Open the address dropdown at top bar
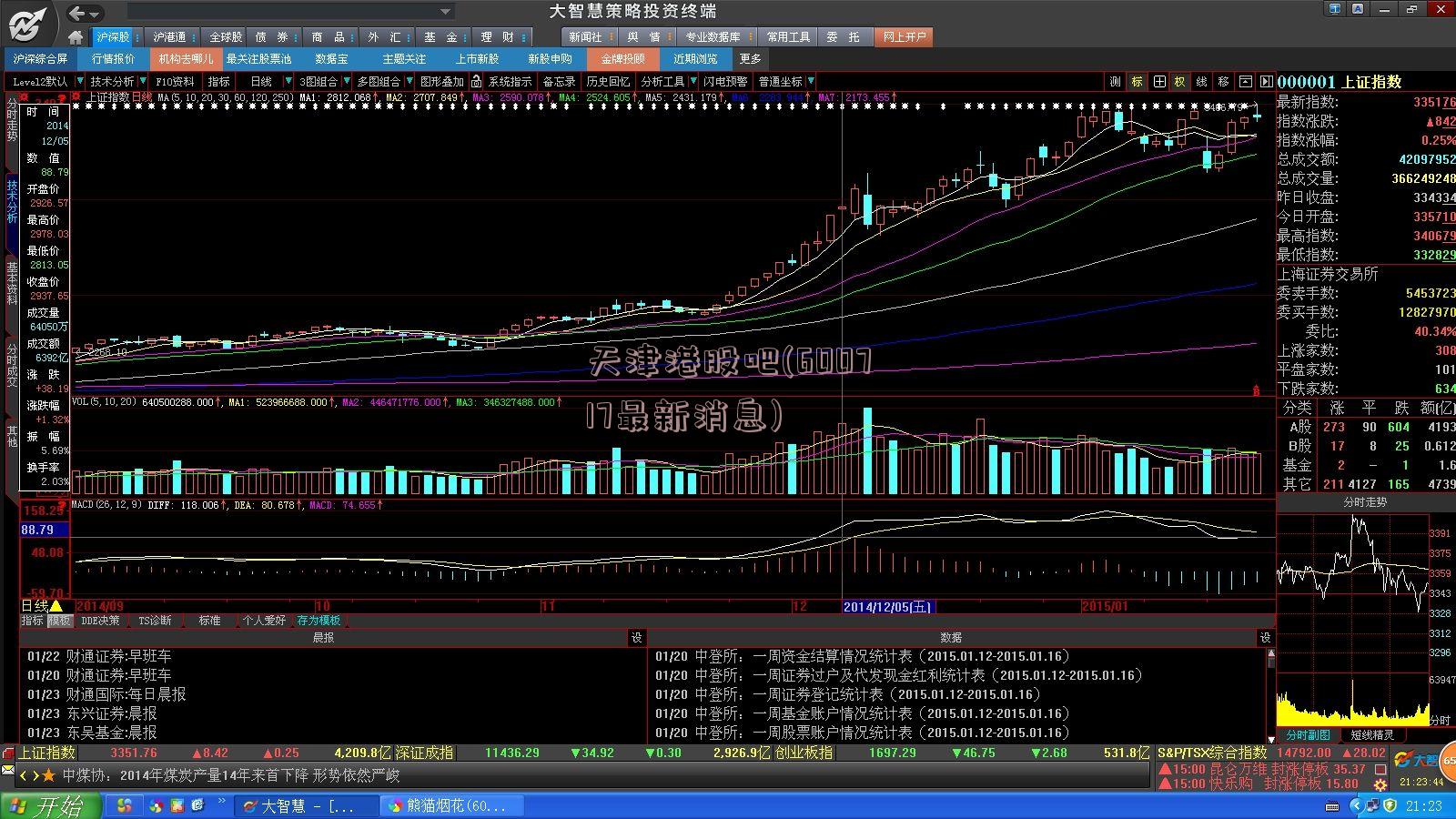This screenshot has width=1456, height=819. 446,12
